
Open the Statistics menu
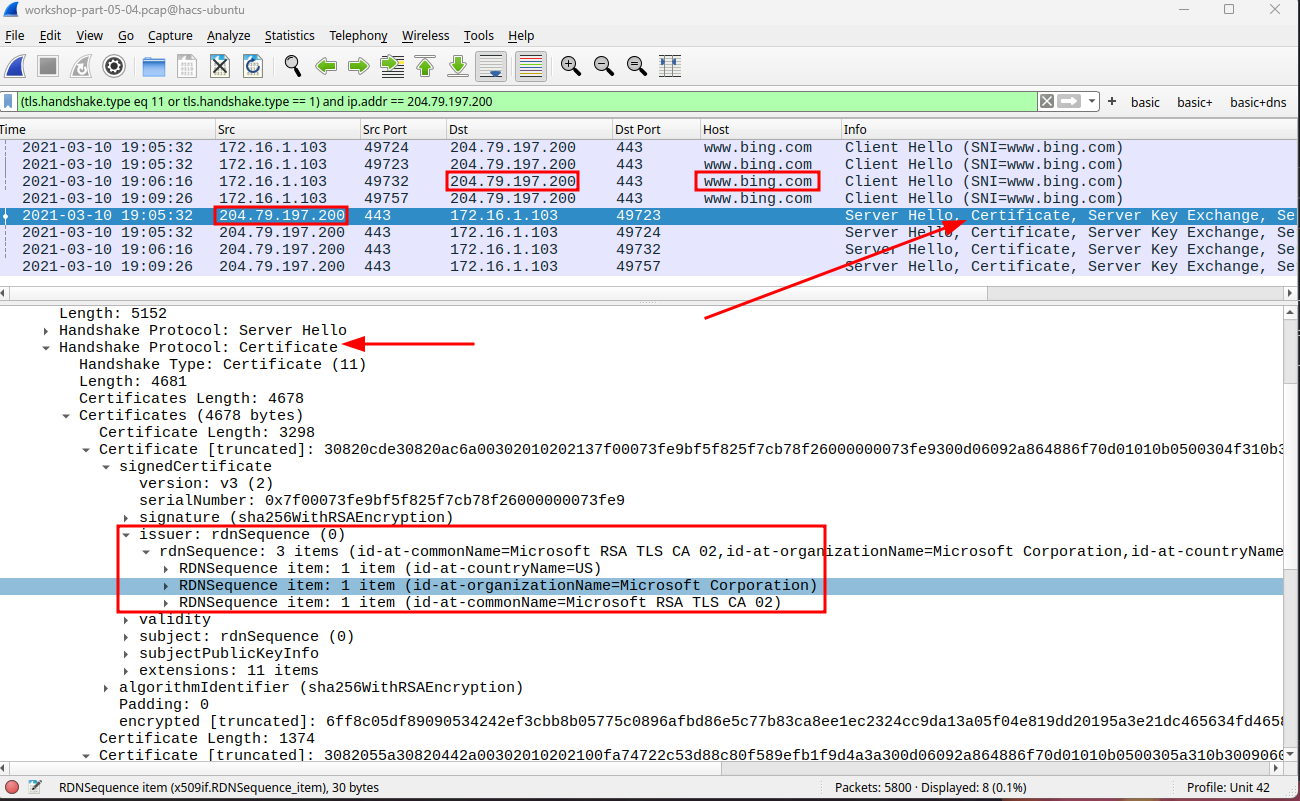pyautogui.click(x=289, y=36)
